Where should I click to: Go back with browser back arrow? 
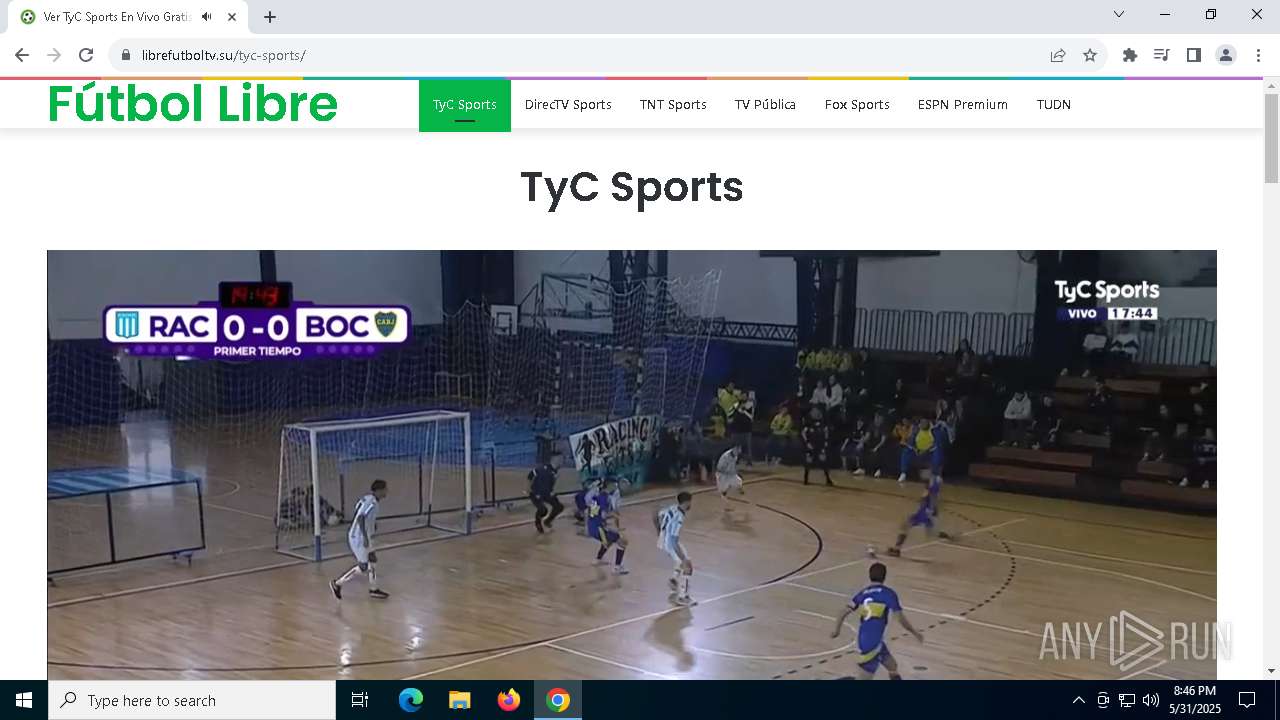coord(22,55)
